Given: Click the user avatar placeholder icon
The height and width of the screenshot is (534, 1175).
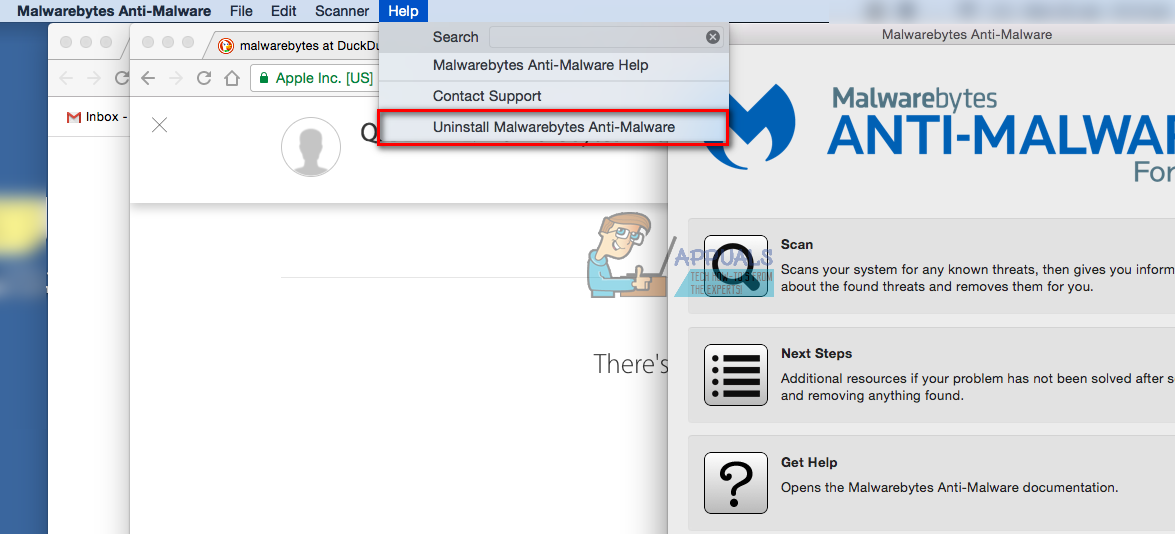Looking at the screenshot, I should (x=311, y=147).
